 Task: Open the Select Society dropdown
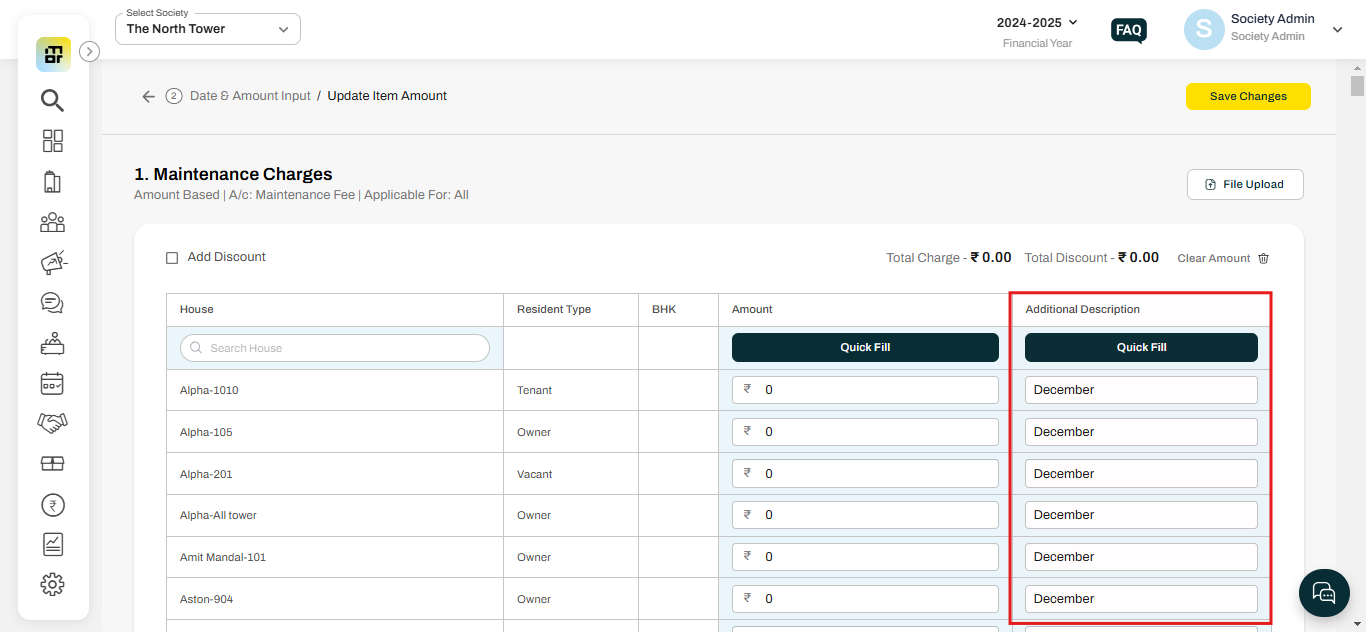pyautogui.click(x=208, y=29)
